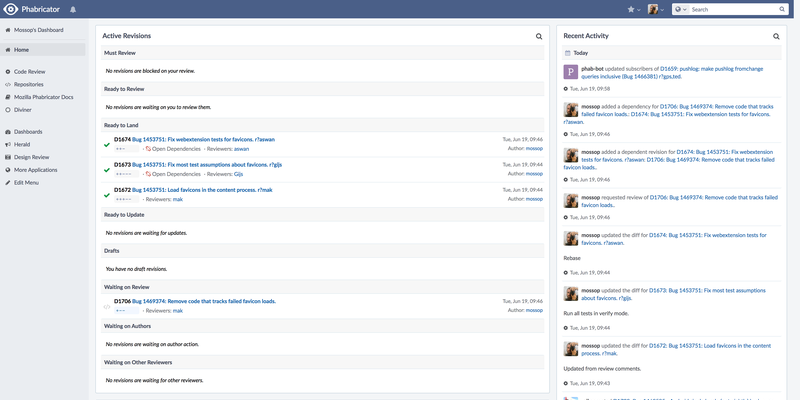Click accepted checkmark for D1673
Screen dimensions: 800x400
[x=107, y=169]
